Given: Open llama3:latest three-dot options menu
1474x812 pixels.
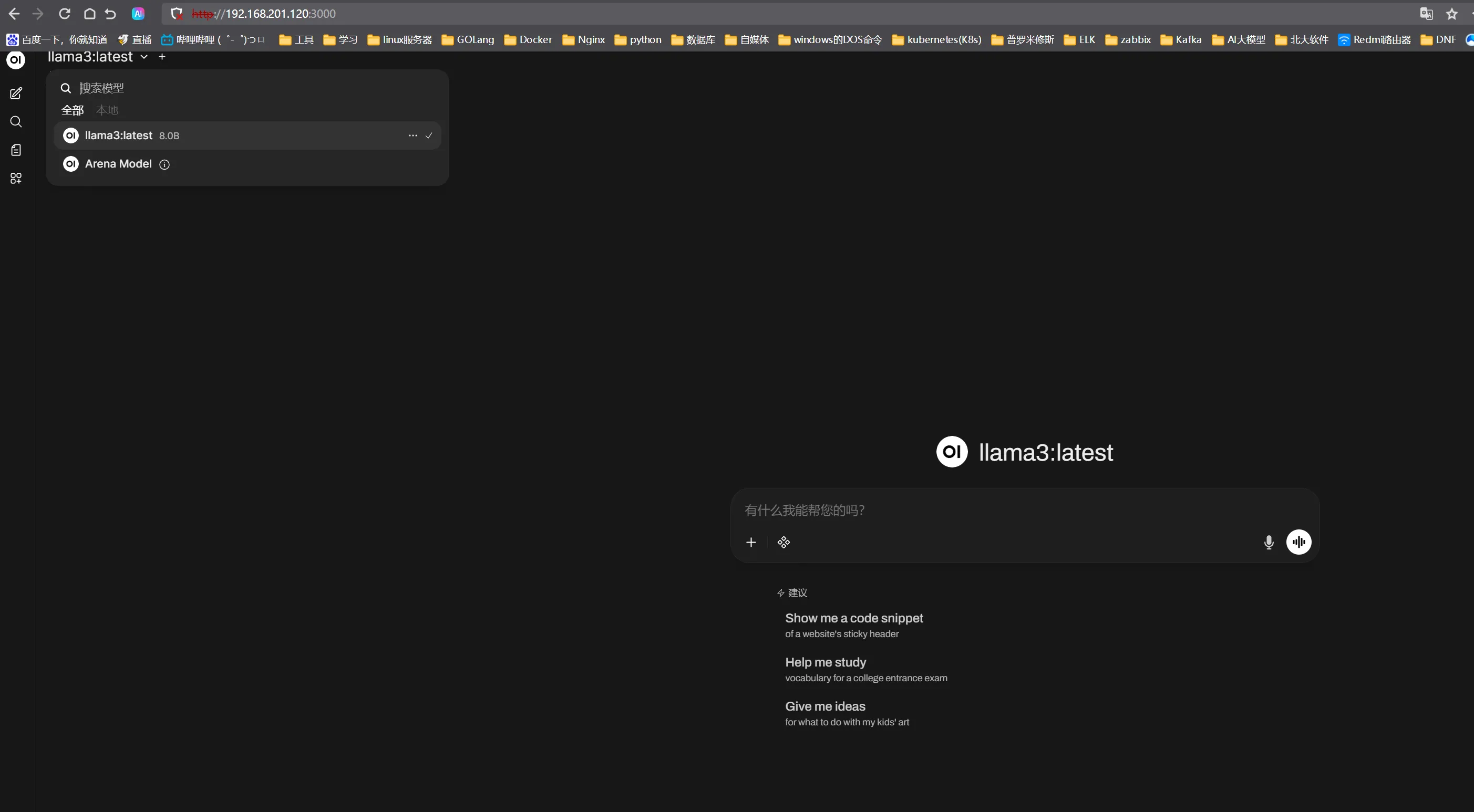Looking at the screenshot, I should coord(413,136).
